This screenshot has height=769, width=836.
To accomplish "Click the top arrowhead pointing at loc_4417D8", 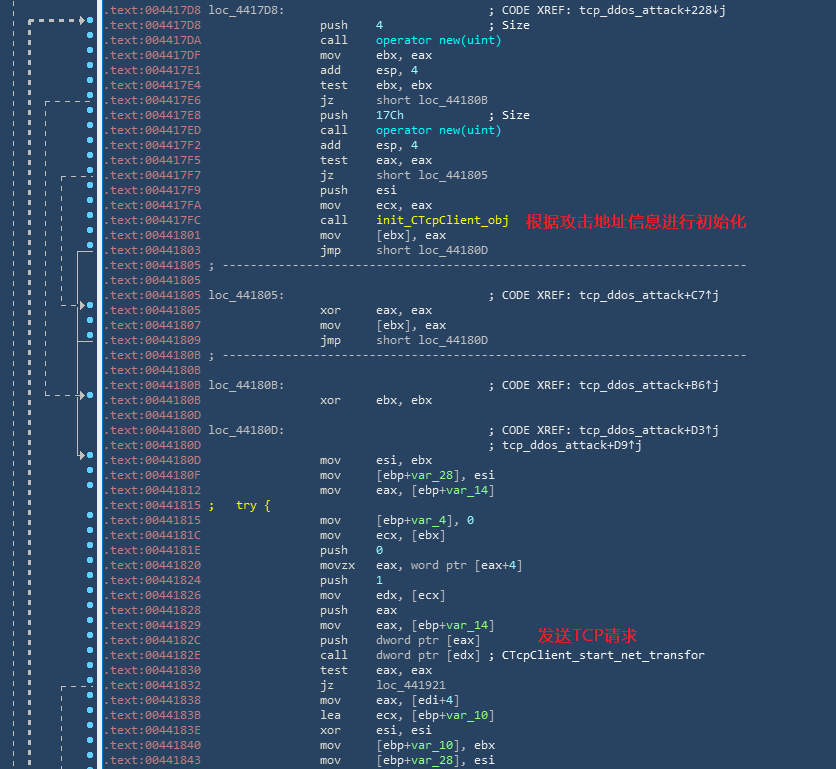I will (83, 20).
